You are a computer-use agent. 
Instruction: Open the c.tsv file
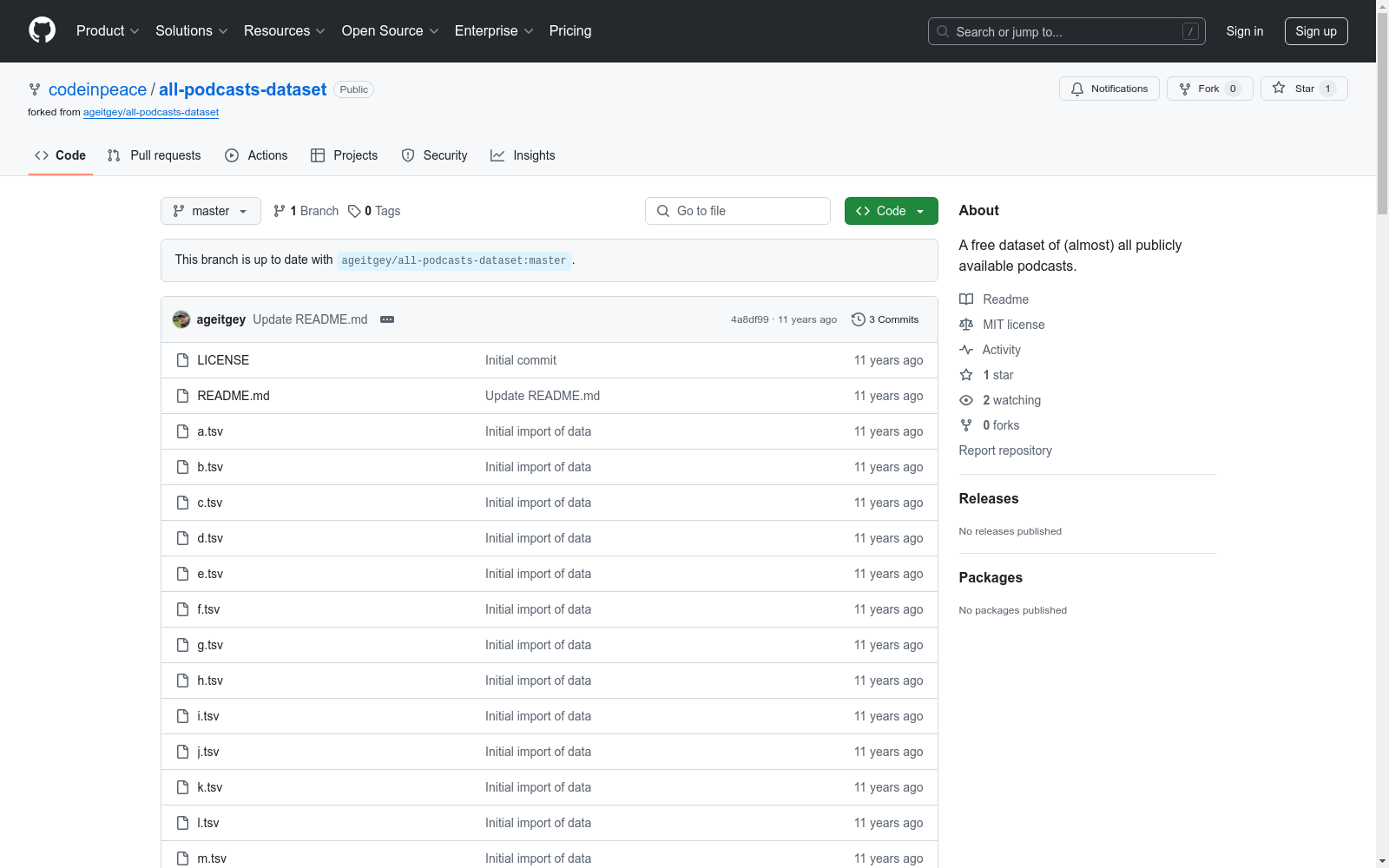click(x=210, y=503)
